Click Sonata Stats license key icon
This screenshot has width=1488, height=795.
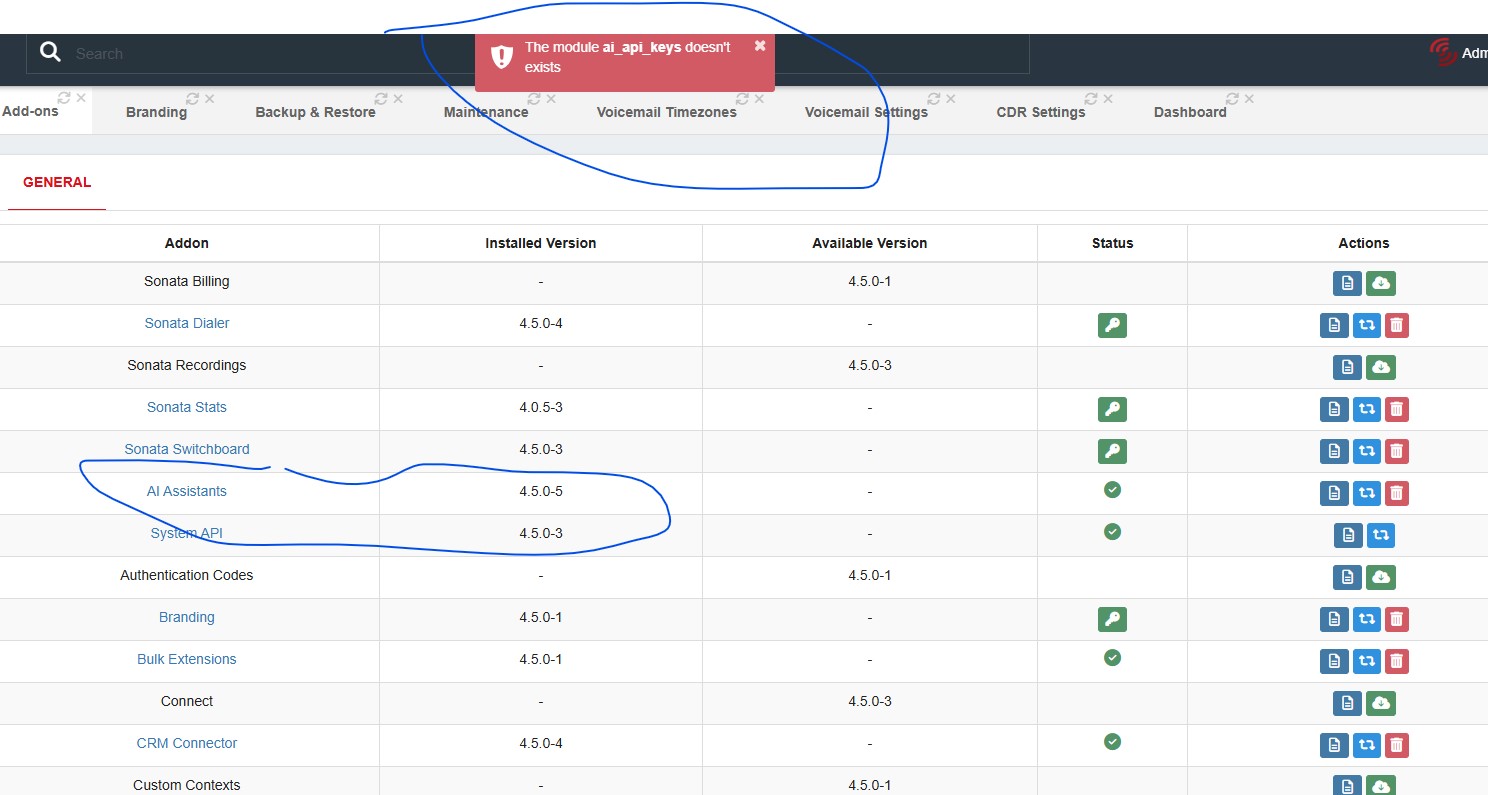1112,409
